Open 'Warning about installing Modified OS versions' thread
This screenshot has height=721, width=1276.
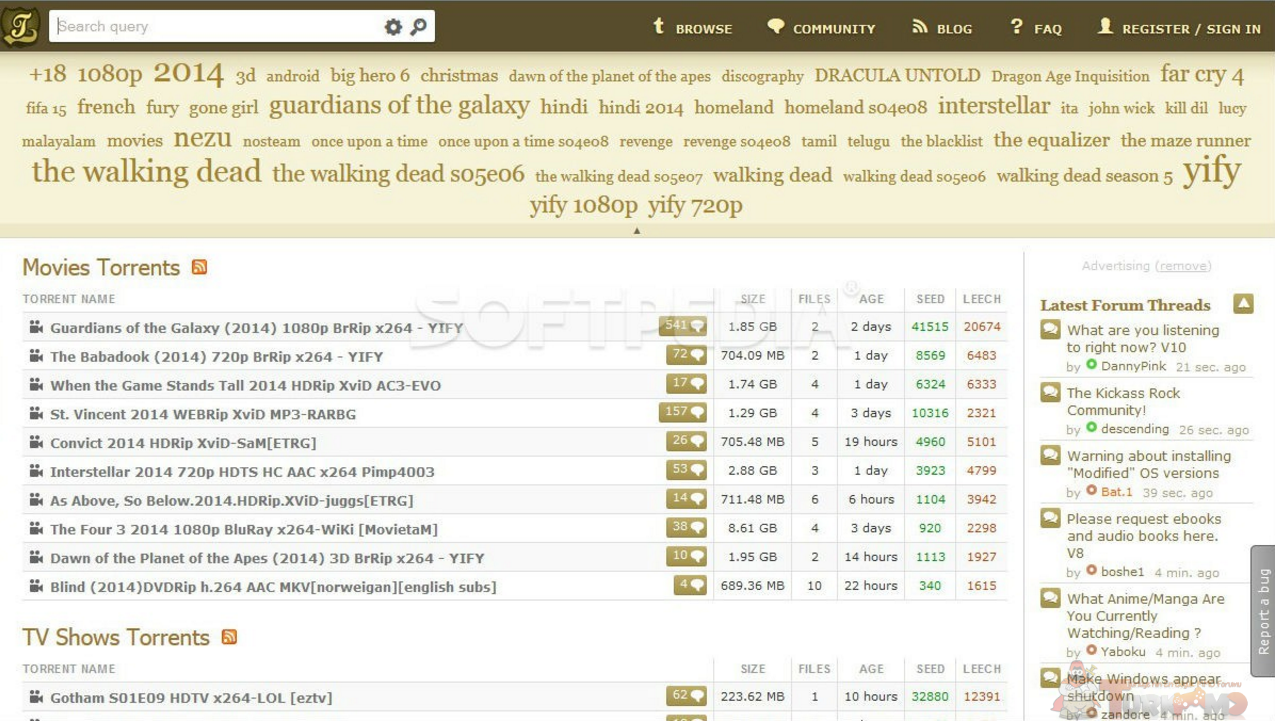pos(1149,464)
